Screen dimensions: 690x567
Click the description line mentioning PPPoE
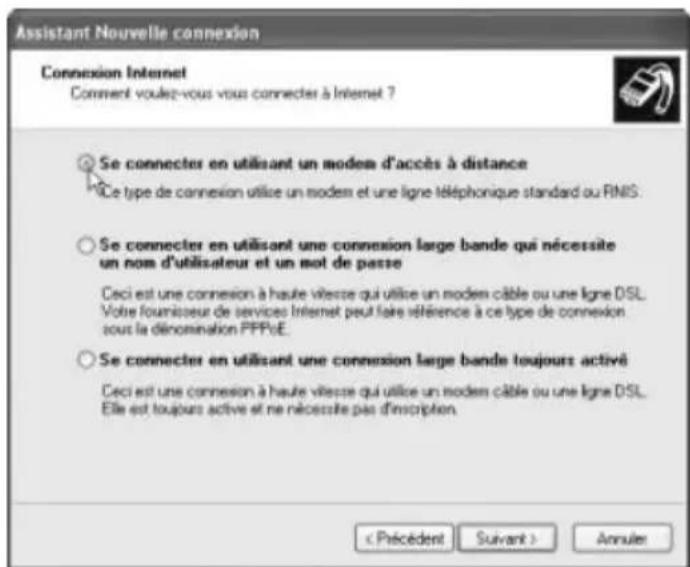[195, 329]
